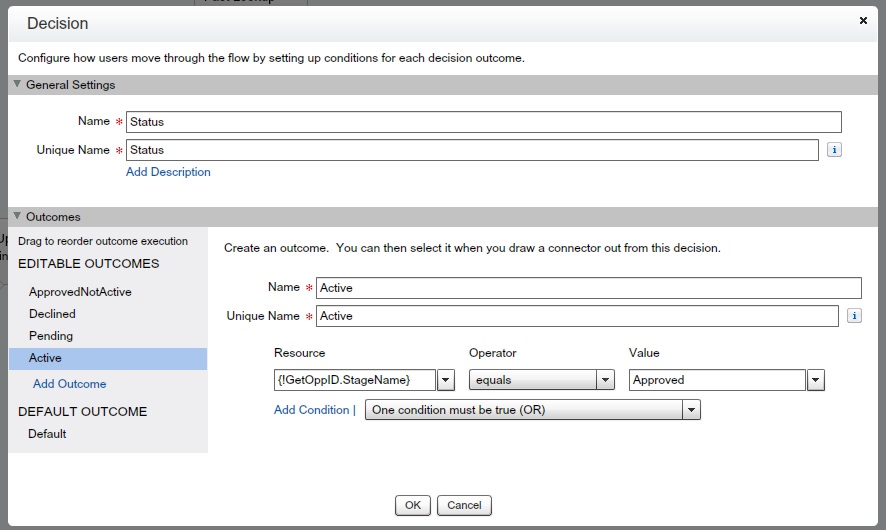The image size is (886, 530).
Task: Collapse the General Settings section
Action: [17, 85]
